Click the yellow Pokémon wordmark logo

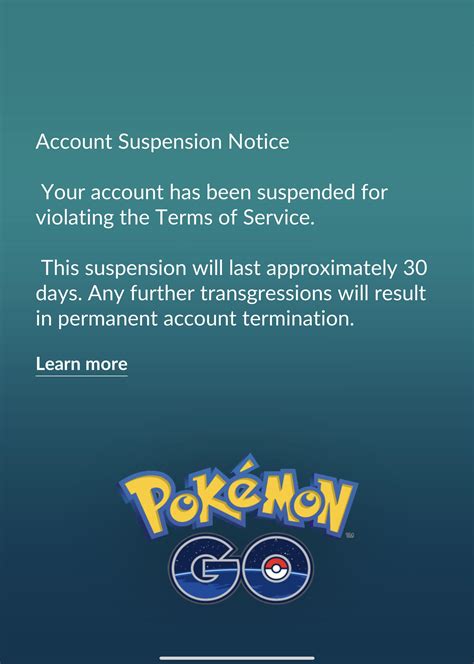coord(238,495)
